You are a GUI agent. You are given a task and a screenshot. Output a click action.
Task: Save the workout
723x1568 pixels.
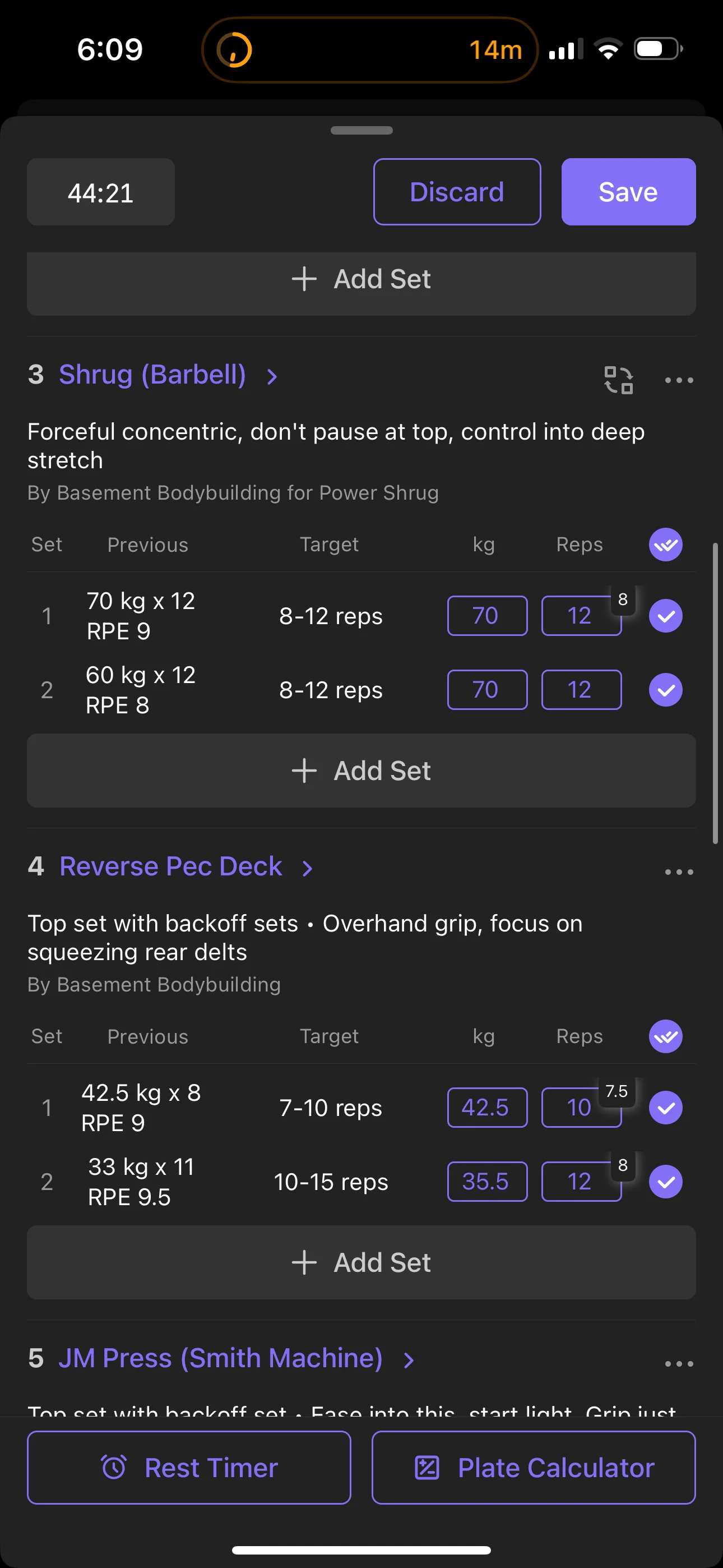click(x=628, y=192)
